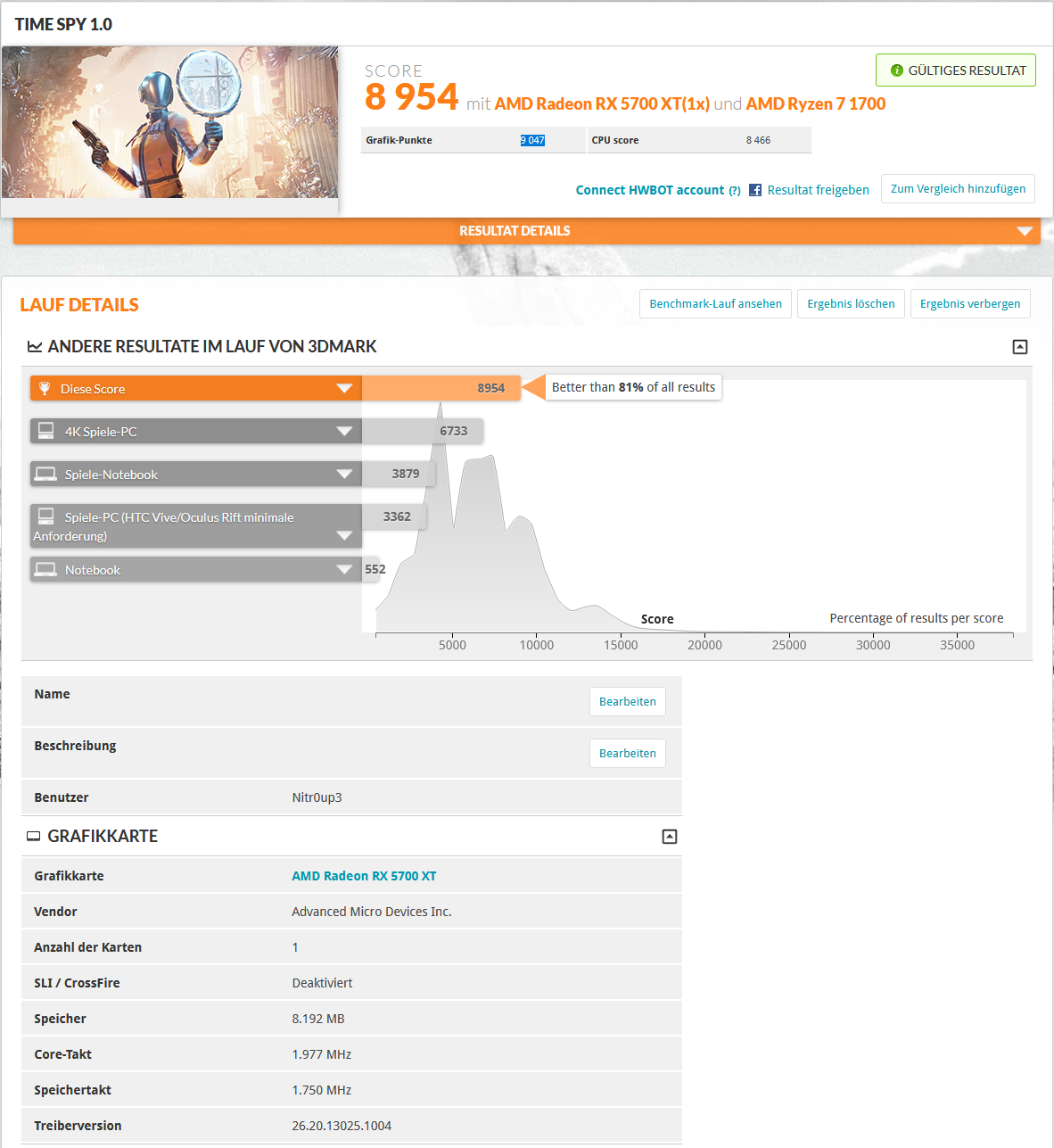Click the card icon beside Grafikkarte heading
Image resolution: width=1054 pixels, height=1148 pixels.
pos(34,836)
